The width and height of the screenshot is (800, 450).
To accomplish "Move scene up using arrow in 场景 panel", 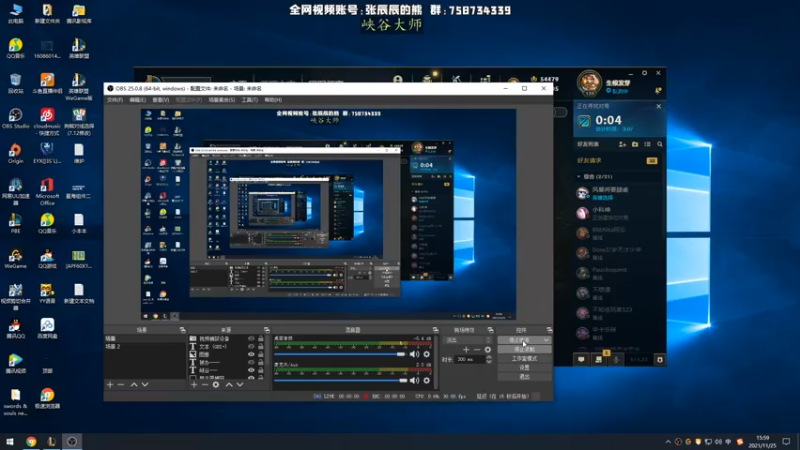I will (x=134, y=384).
